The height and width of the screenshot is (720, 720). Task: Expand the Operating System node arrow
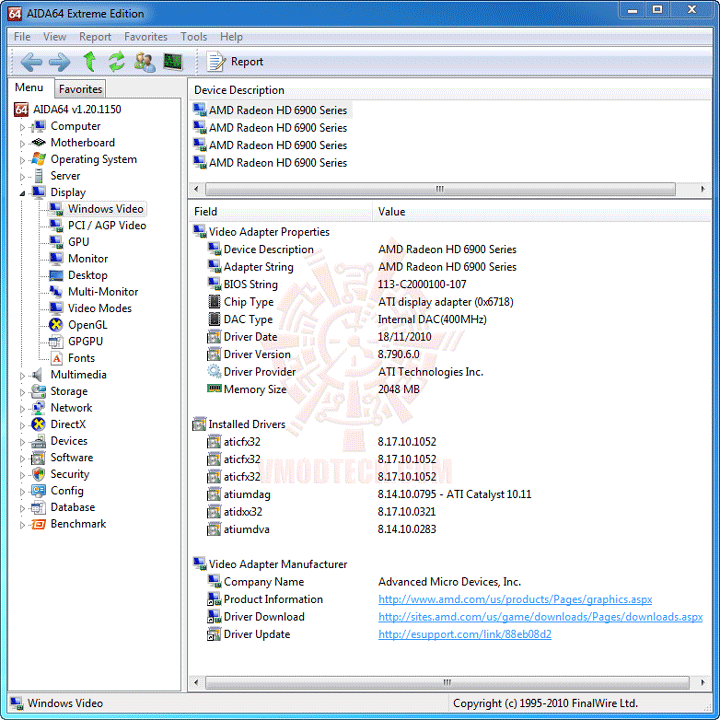(x=22, y=160)
